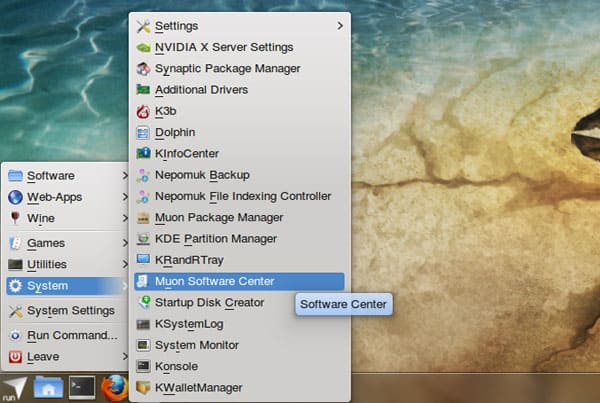The image size is (600, 403).
Task: Click the NVIDIA X Server Settings icon
Action: point(143,47)
